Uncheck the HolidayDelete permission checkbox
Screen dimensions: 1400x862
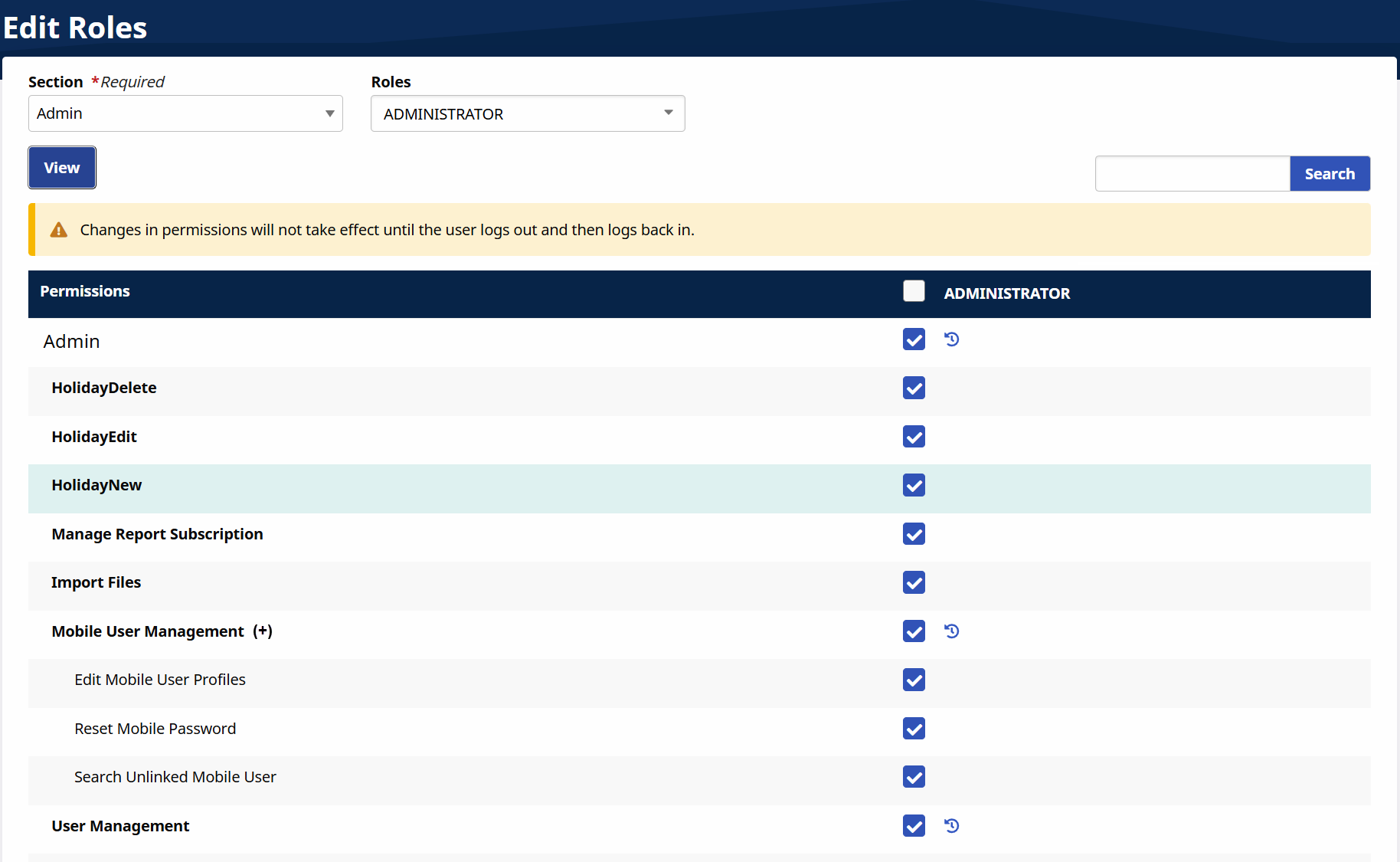[x=914, y=388]
